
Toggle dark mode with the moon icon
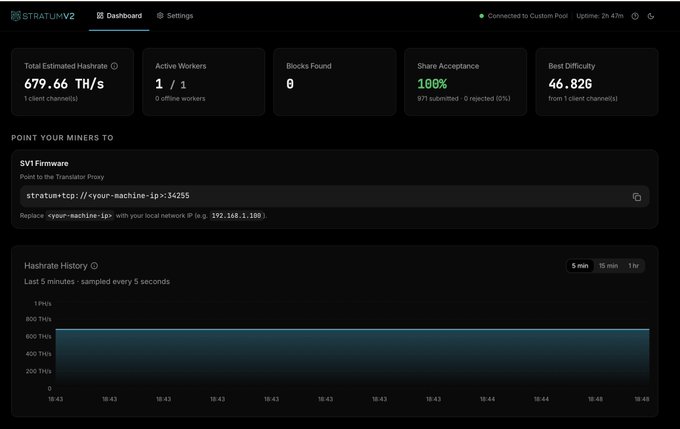coord(651,16)
